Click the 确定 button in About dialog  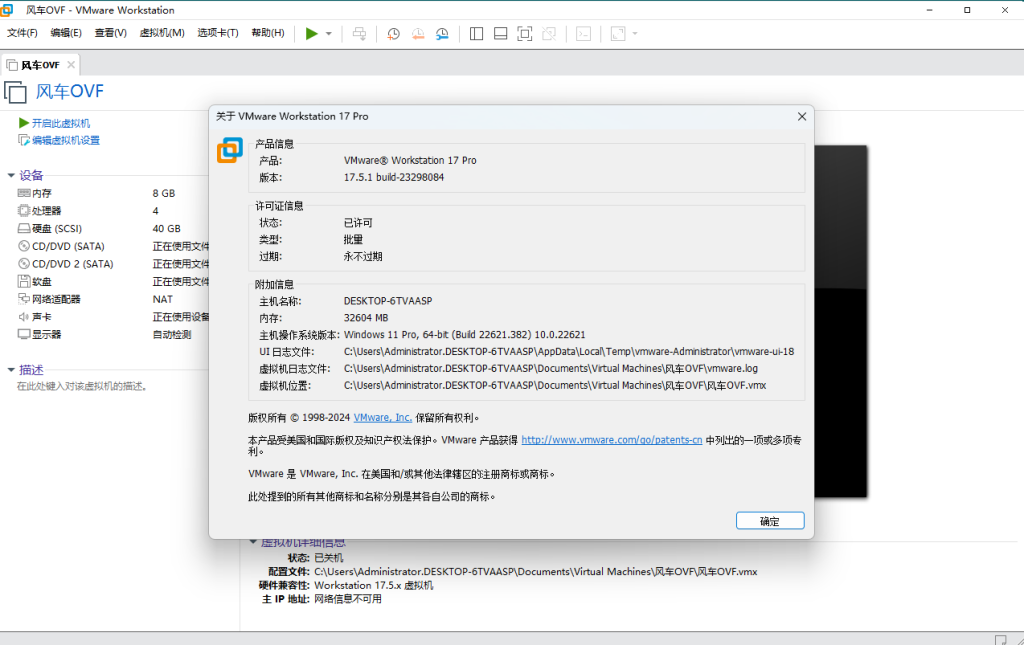770,521
